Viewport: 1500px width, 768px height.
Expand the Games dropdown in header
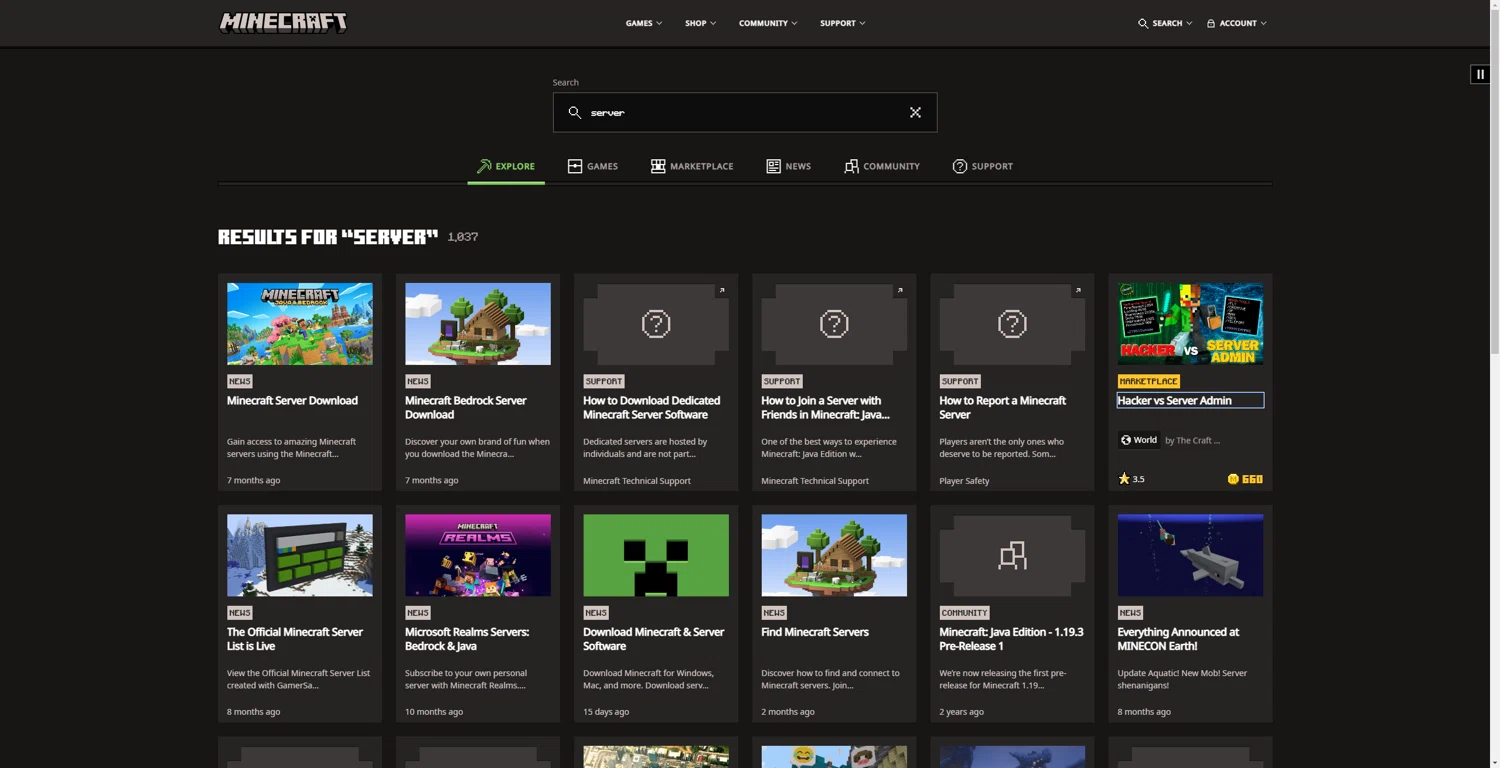click(x=644, y=23)
